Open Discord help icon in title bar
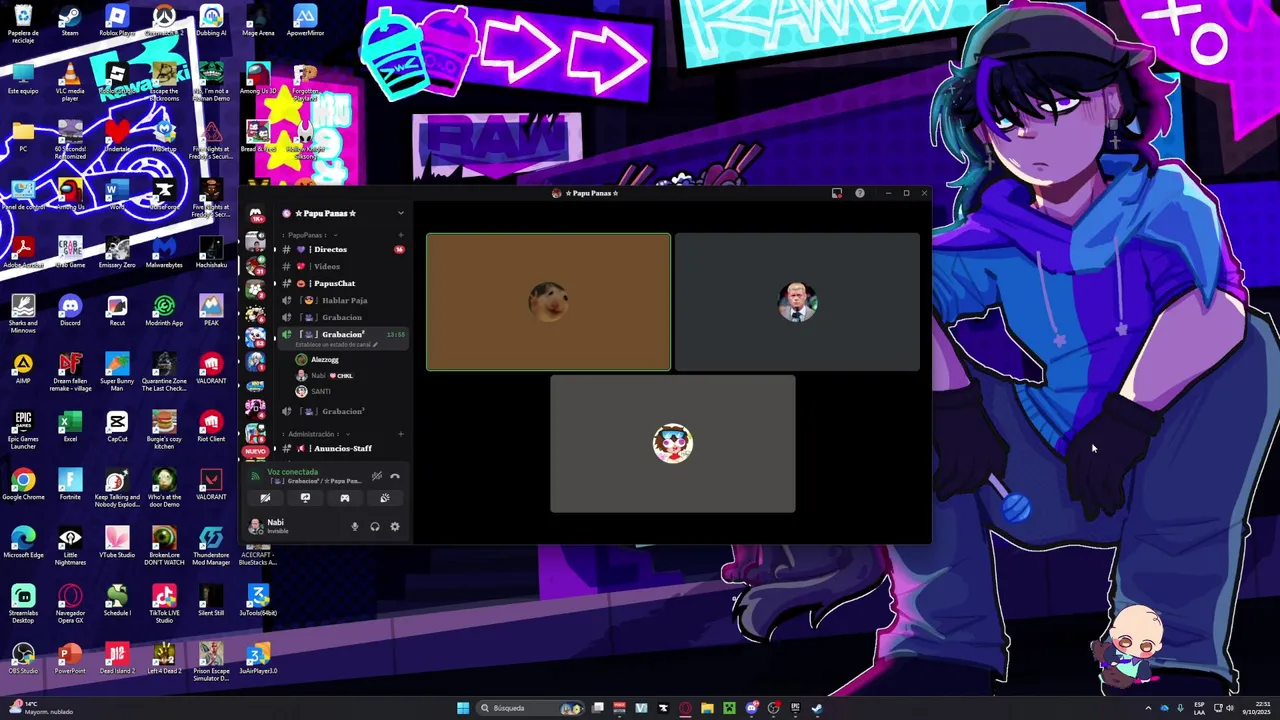 tap(859, 193)
